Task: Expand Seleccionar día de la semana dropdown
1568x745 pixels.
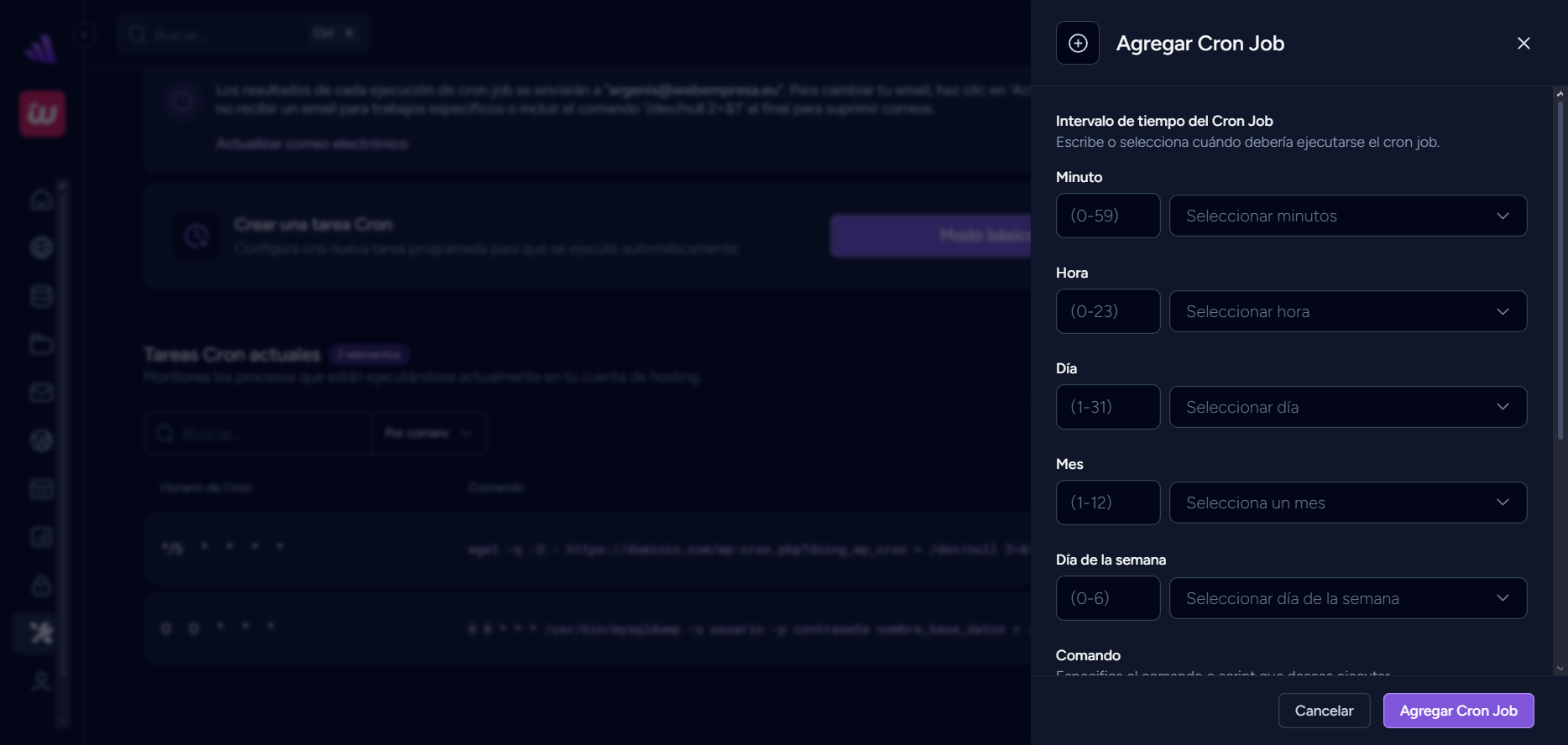Action: click(x=1347, y=599)
